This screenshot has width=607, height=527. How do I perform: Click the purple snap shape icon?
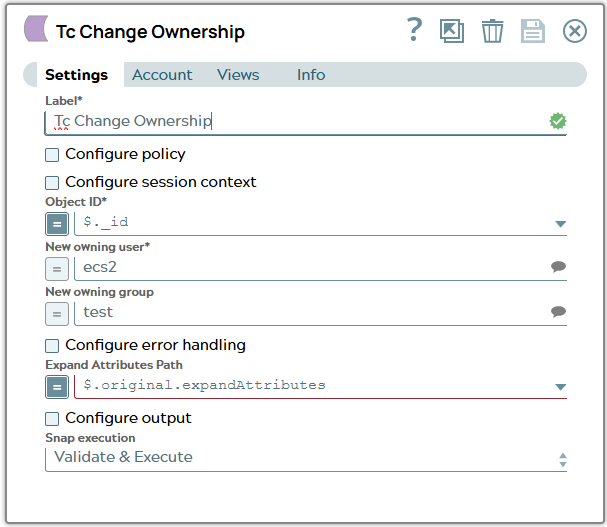tap(36, 29)
